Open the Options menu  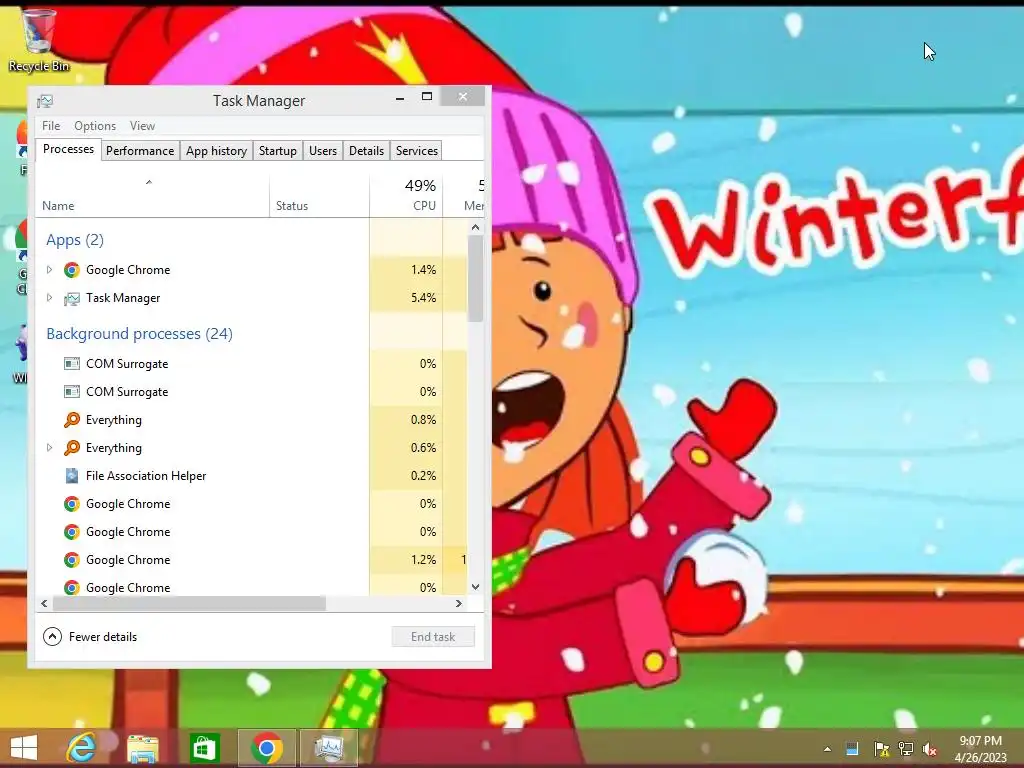point(95,126)
